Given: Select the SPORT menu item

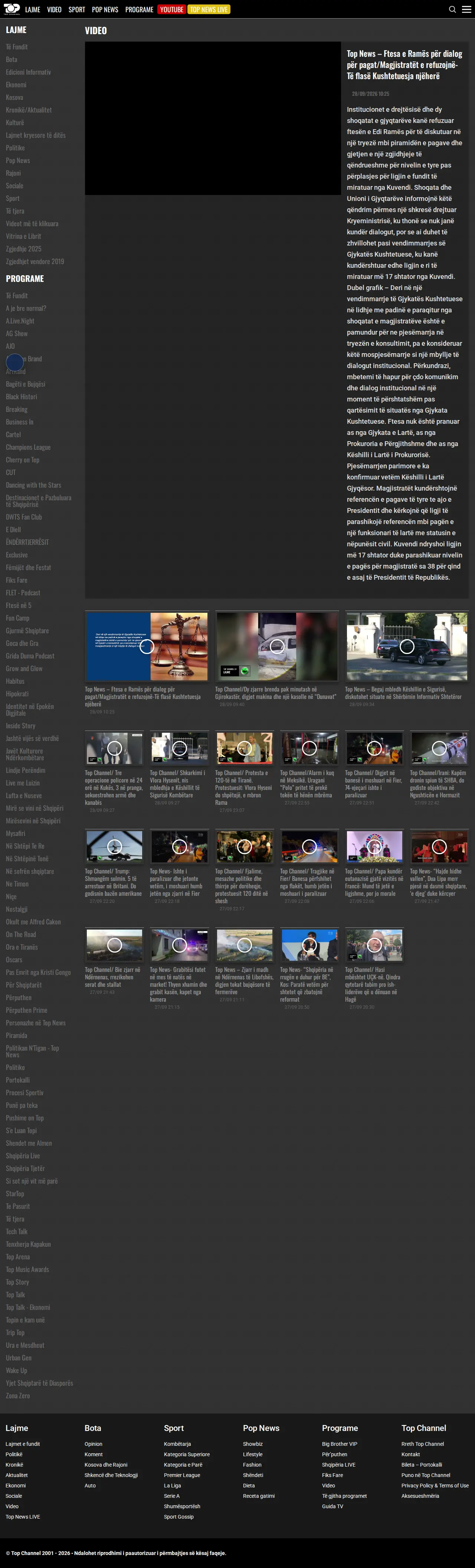Looking at the screenshot, I should (77, 9).
